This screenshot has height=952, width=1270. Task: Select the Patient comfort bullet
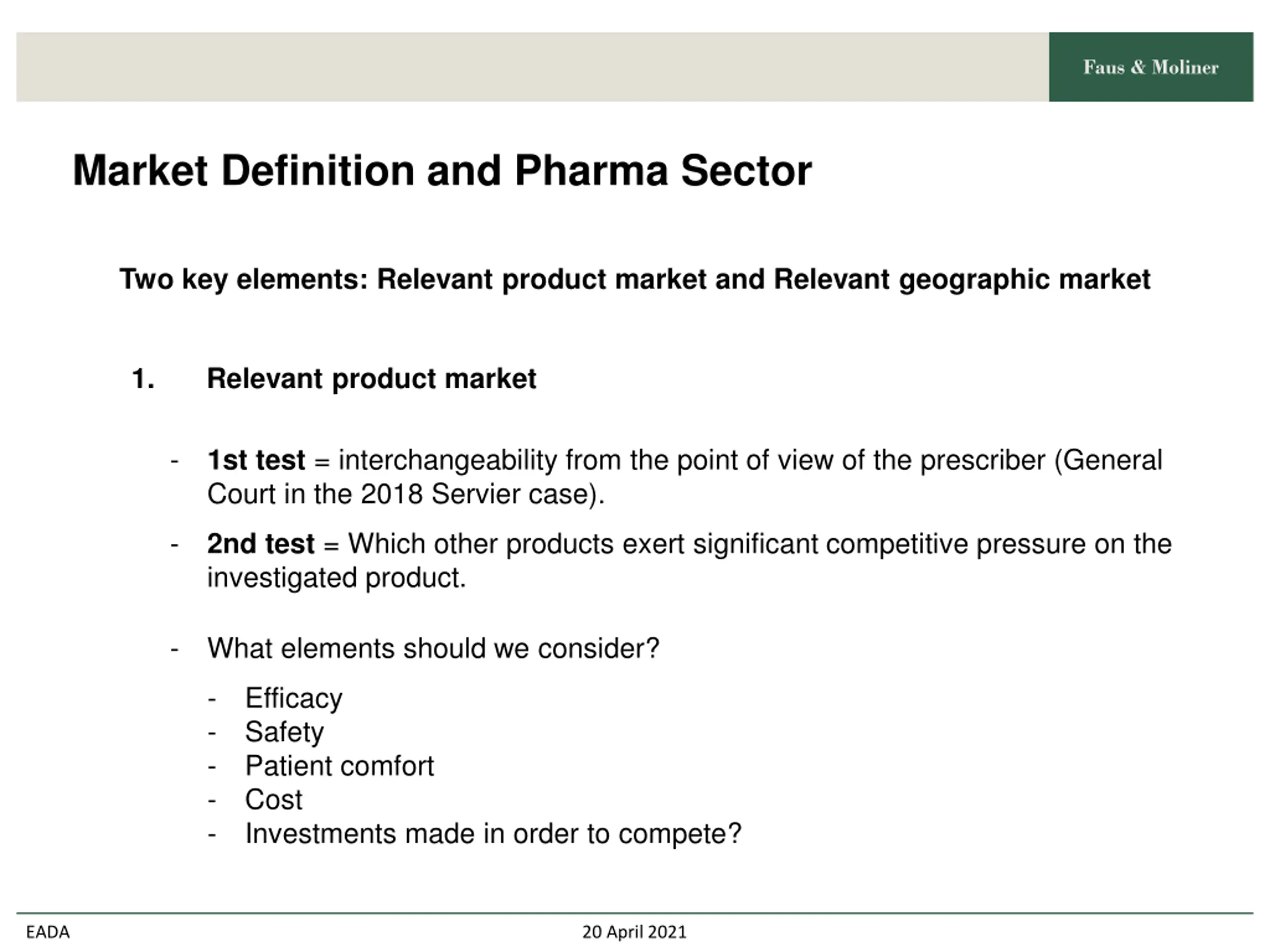339,766
